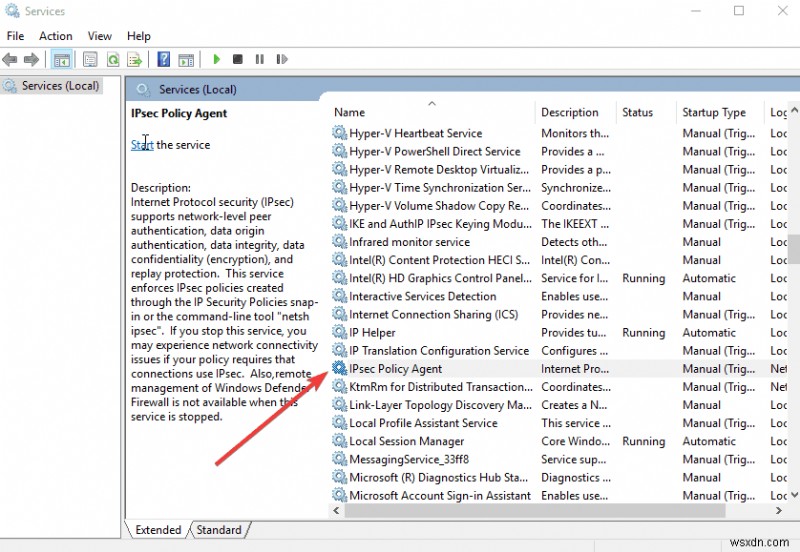Click gear icon of IP Translation Configuration Service

pos(339,350)
